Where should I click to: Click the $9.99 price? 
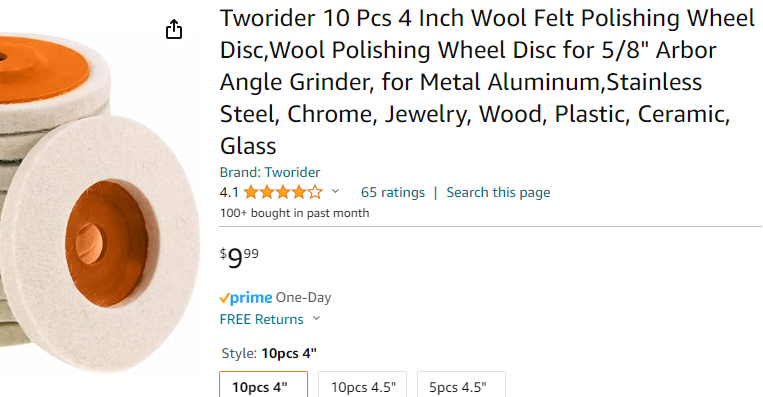(x=239, y=258)
